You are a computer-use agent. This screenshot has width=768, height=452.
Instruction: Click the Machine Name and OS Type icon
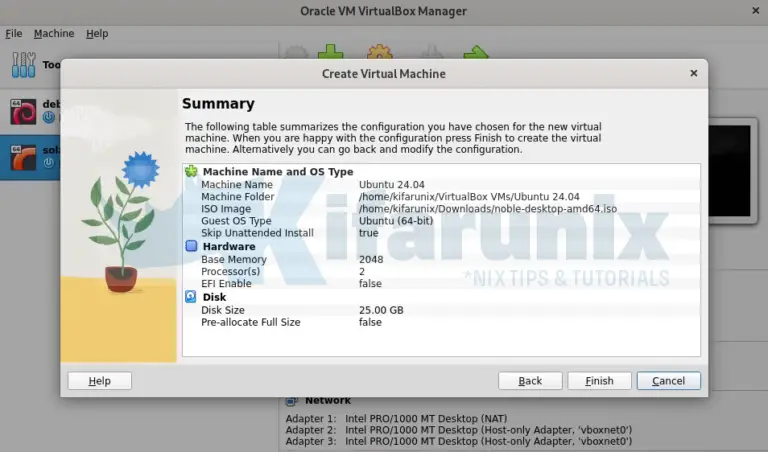(191, 171)
